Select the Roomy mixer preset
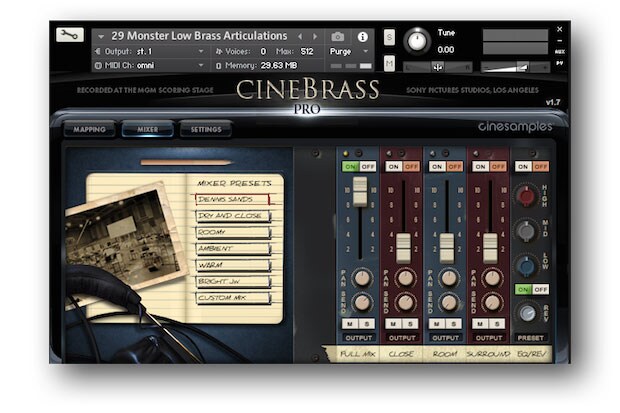 point(233,232)
